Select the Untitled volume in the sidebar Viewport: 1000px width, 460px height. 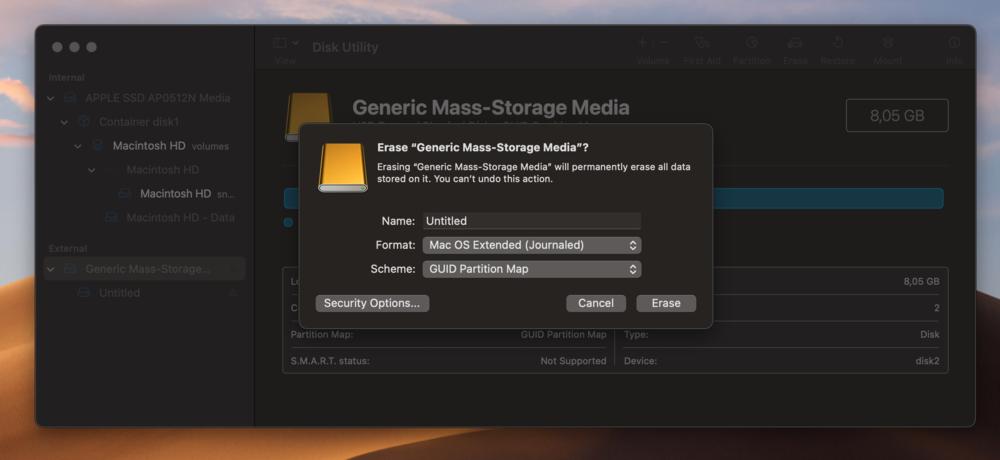tap(119, 293)
